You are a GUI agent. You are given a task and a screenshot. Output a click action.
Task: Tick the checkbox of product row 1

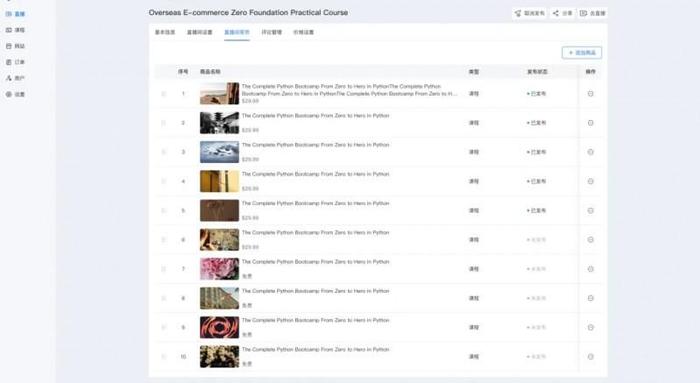[163, 94]
